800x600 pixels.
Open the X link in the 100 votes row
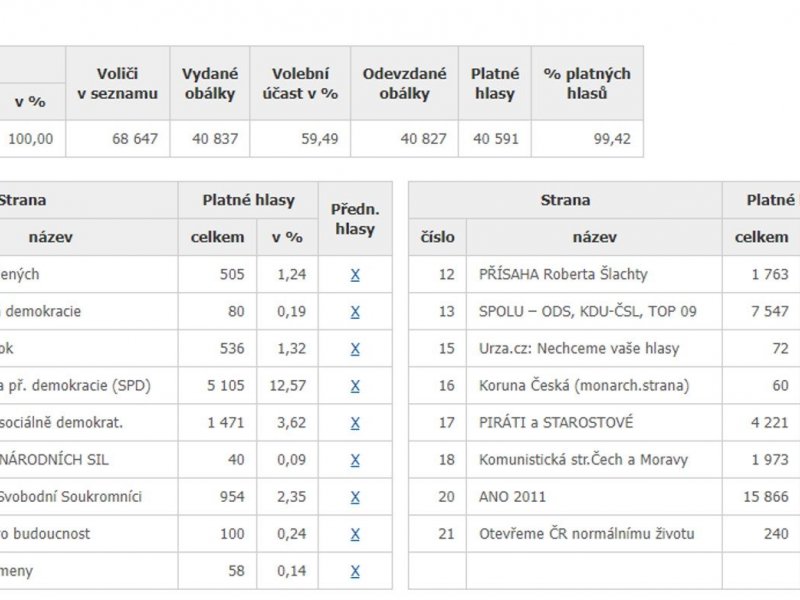click(355, 534)
